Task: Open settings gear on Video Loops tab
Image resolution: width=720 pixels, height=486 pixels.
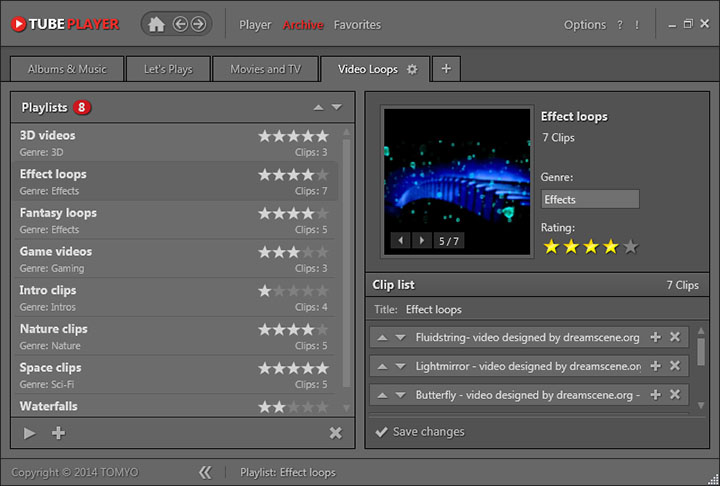Action: [x=412, y=69]
